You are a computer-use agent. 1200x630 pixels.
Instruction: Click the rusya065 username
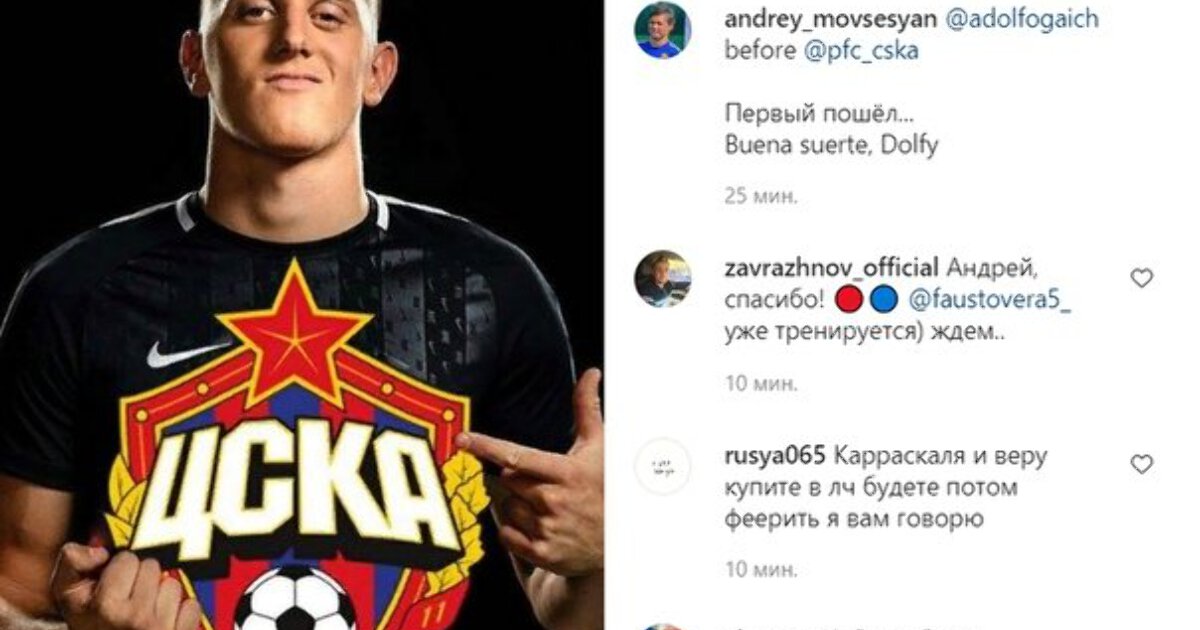(x=774, y=456)
